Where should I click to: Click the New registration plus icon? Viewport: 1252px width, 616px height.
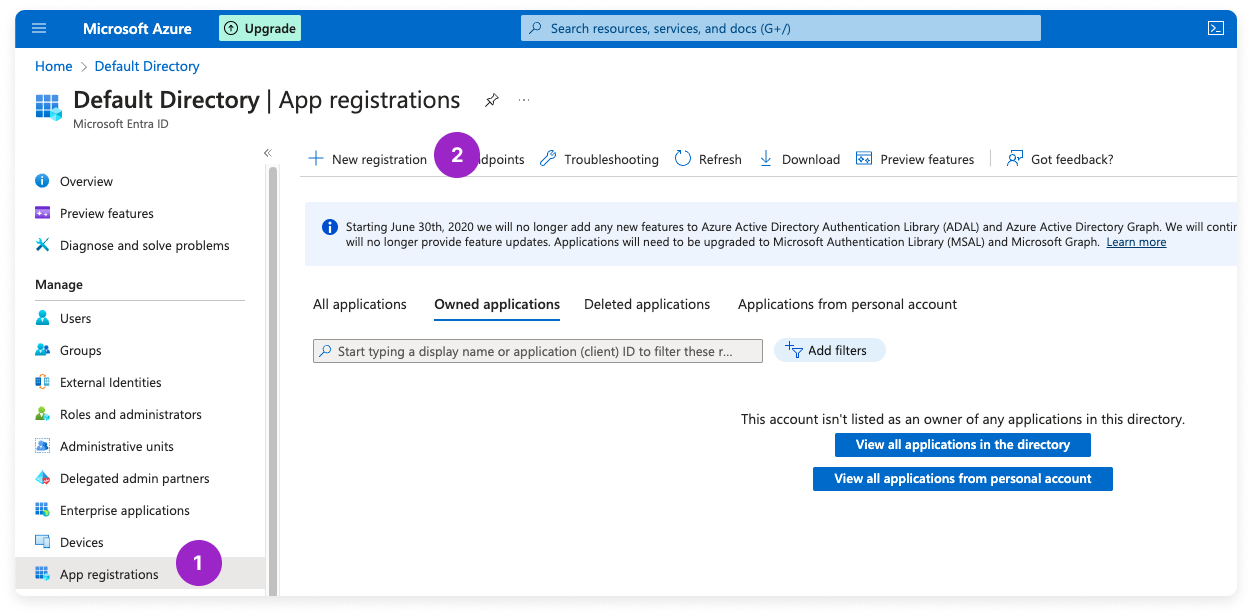point(316,159)
